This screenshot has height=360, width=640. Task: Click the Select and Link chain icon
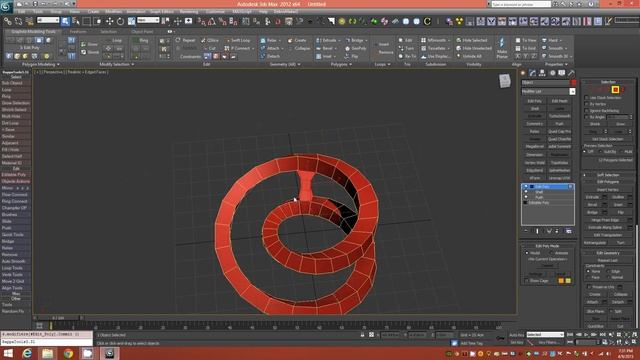tap(7, 21)
